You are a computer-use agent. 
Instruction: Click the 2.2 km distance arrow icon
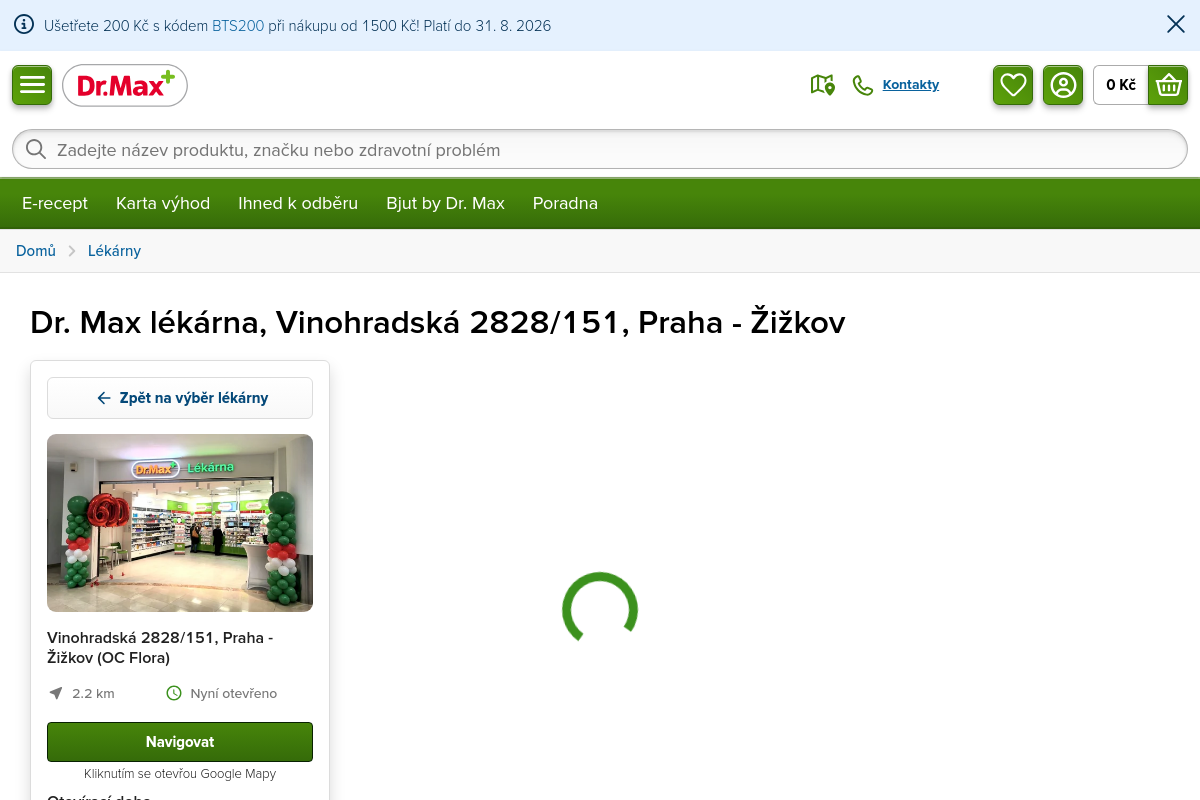[56, 693]
